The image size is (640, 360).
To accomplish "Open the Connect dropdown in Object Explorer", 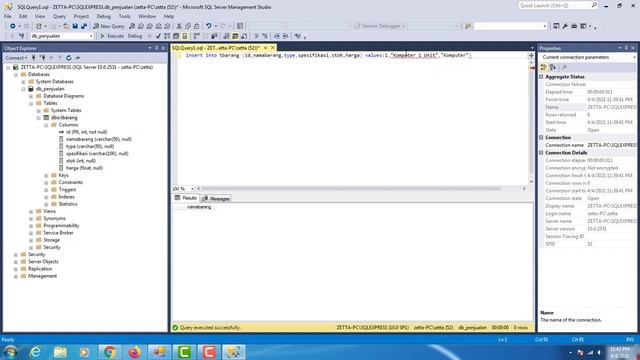I will 16,58.
